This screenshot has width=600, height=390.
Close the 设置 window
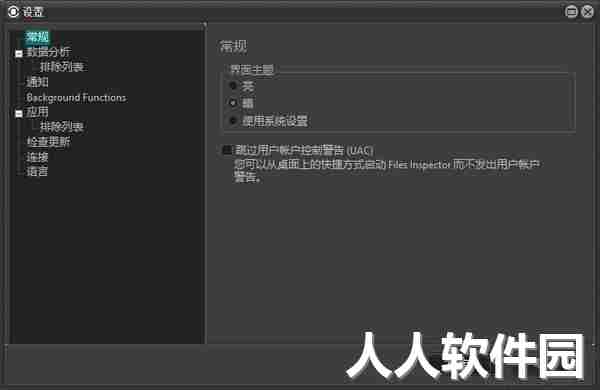(x=587, y=12)
